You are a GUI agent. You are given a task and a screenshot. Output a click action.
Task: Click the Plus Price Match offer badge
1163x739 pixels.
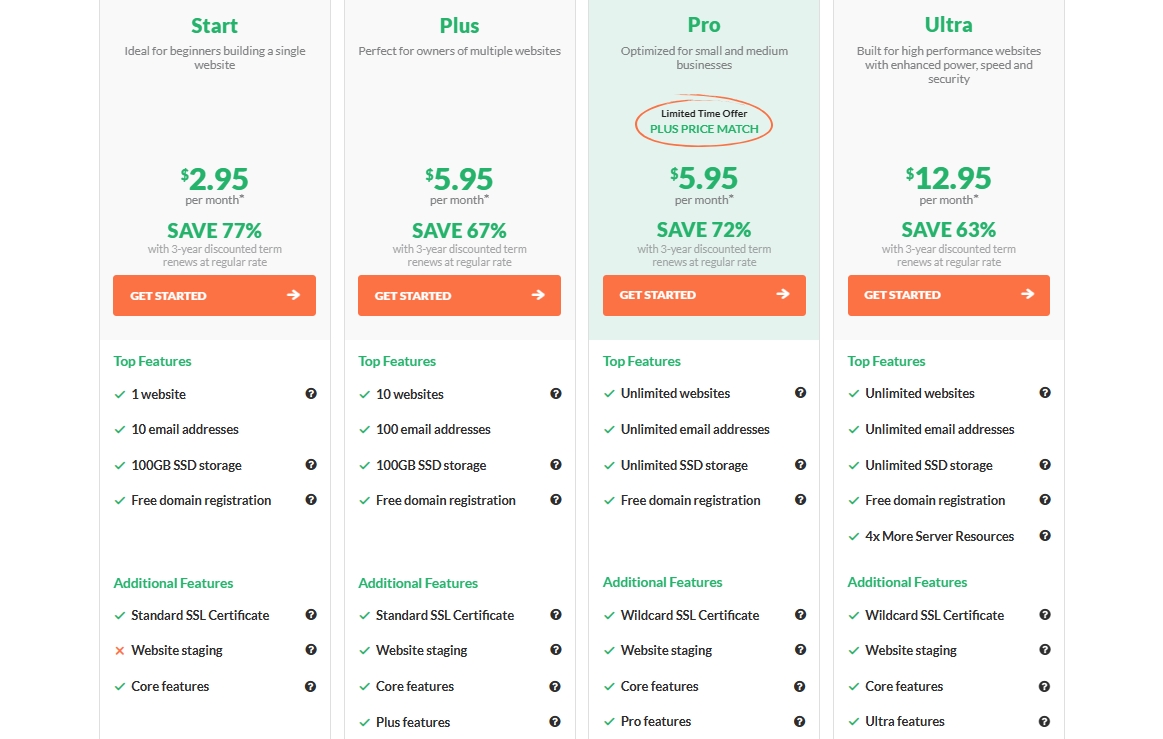tap(704, 121)
